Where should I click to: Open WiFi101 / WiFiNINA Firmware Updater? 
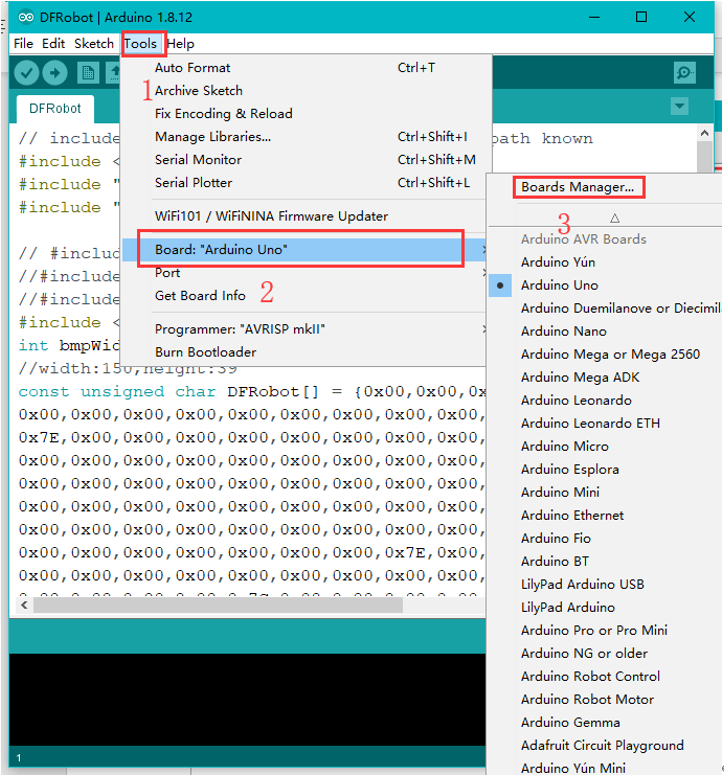click(303, 216)
